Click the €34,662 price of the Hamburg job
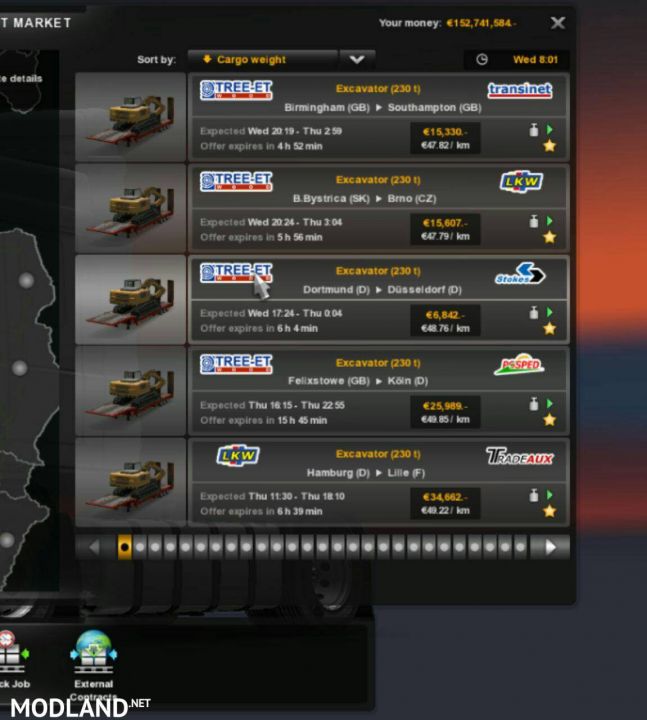The image size is (647, 720). 444,497
